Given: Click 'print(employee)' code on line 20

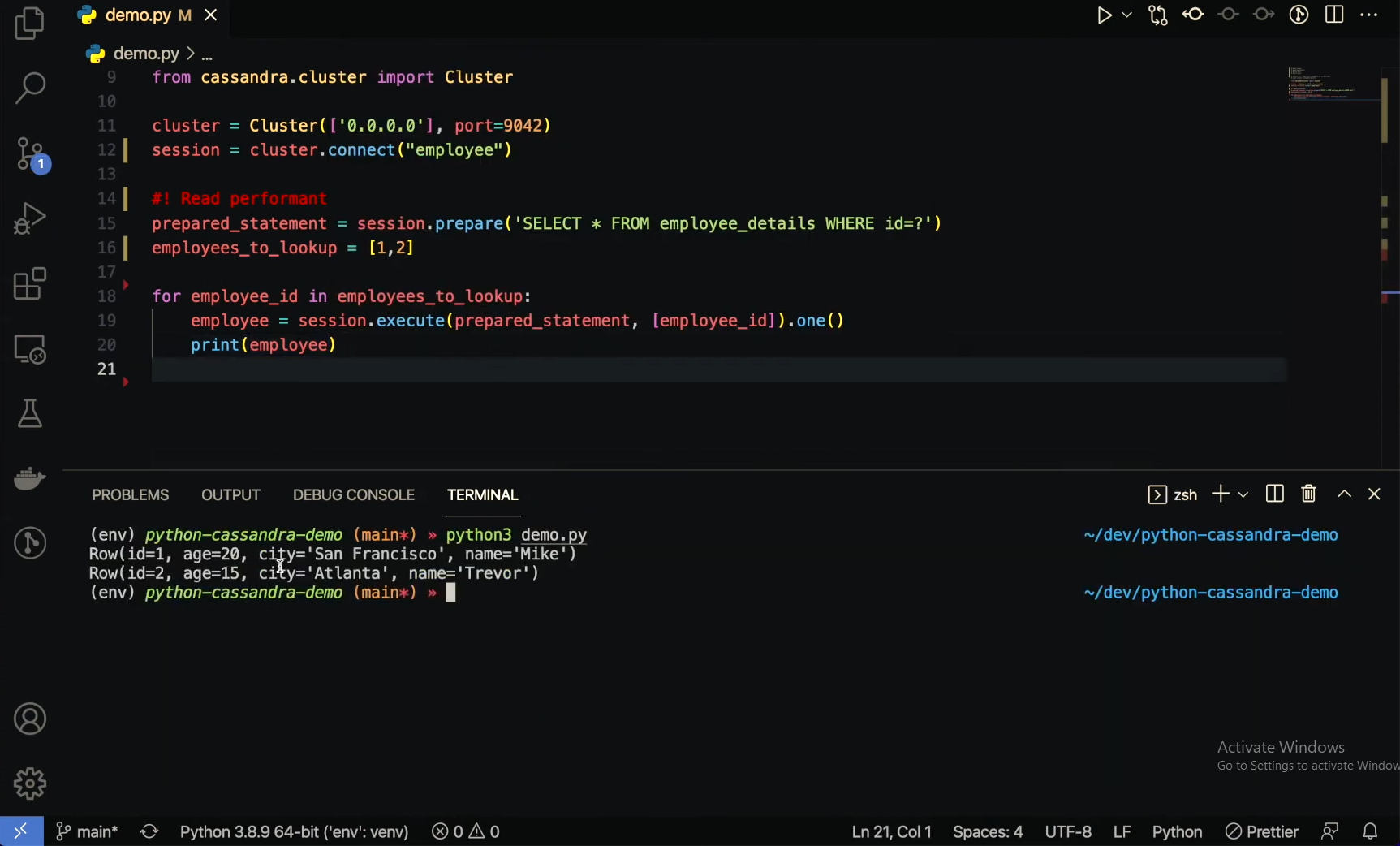Looking at the screenshot, I should [263, 345].
